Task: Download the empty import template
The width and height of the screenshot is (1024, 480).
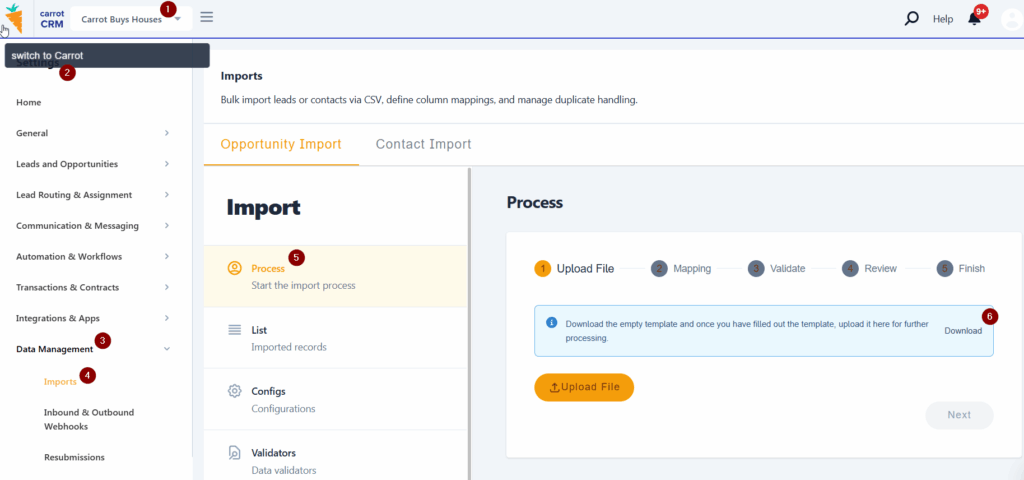Action: point(964,331)
